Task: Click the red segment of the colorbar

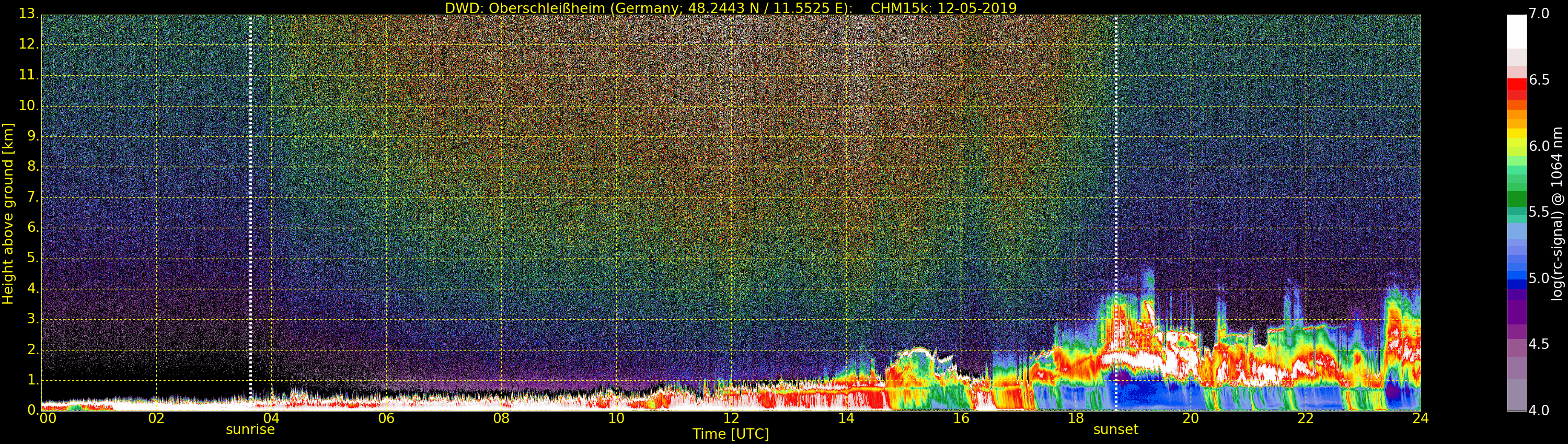Action: (x=1516, y=85)
